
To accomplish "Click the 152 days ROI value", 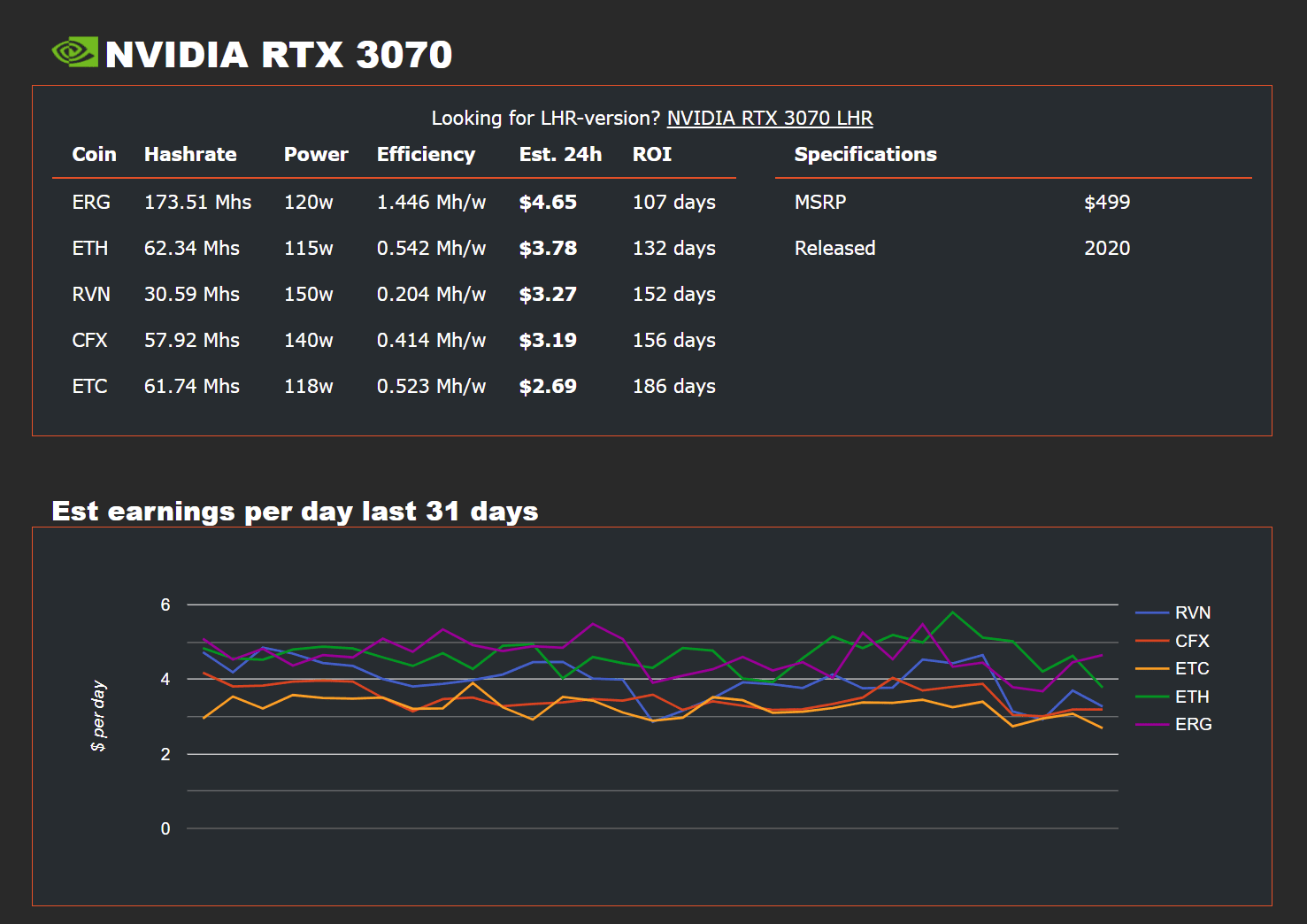I will pos(674,294).
